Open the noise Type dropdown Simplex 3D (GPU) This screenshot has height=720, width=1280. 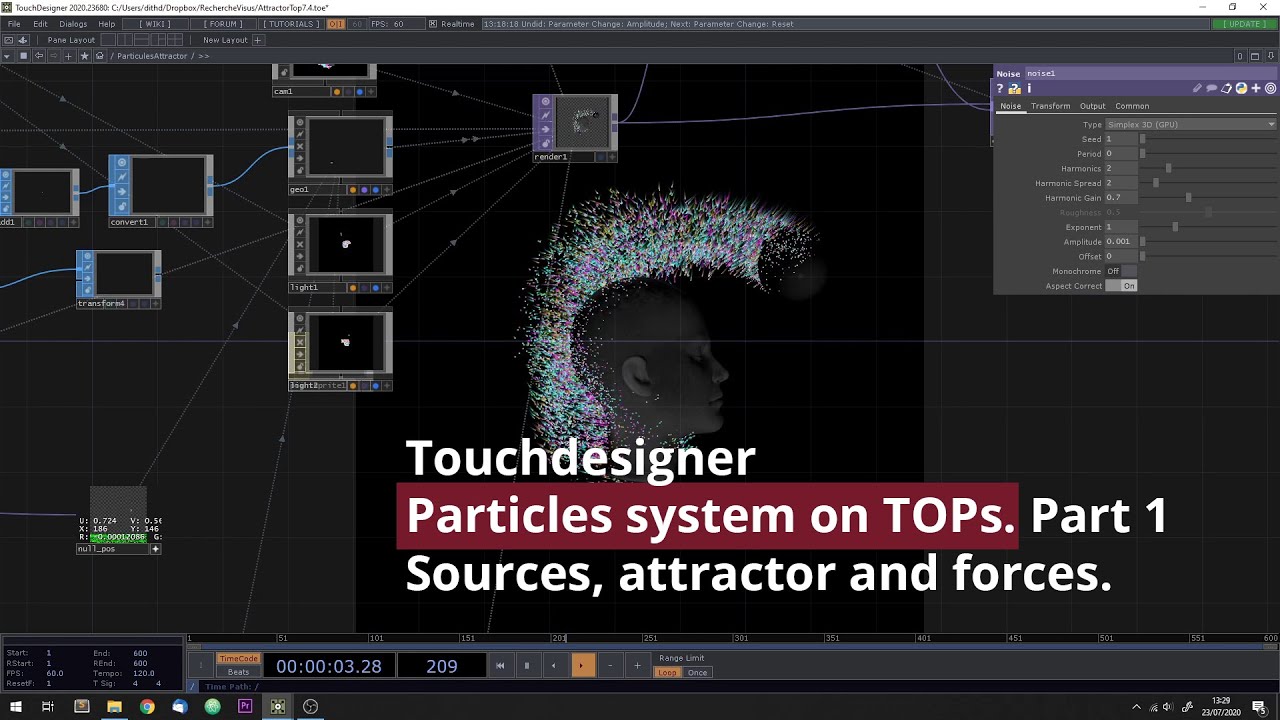1190,125
